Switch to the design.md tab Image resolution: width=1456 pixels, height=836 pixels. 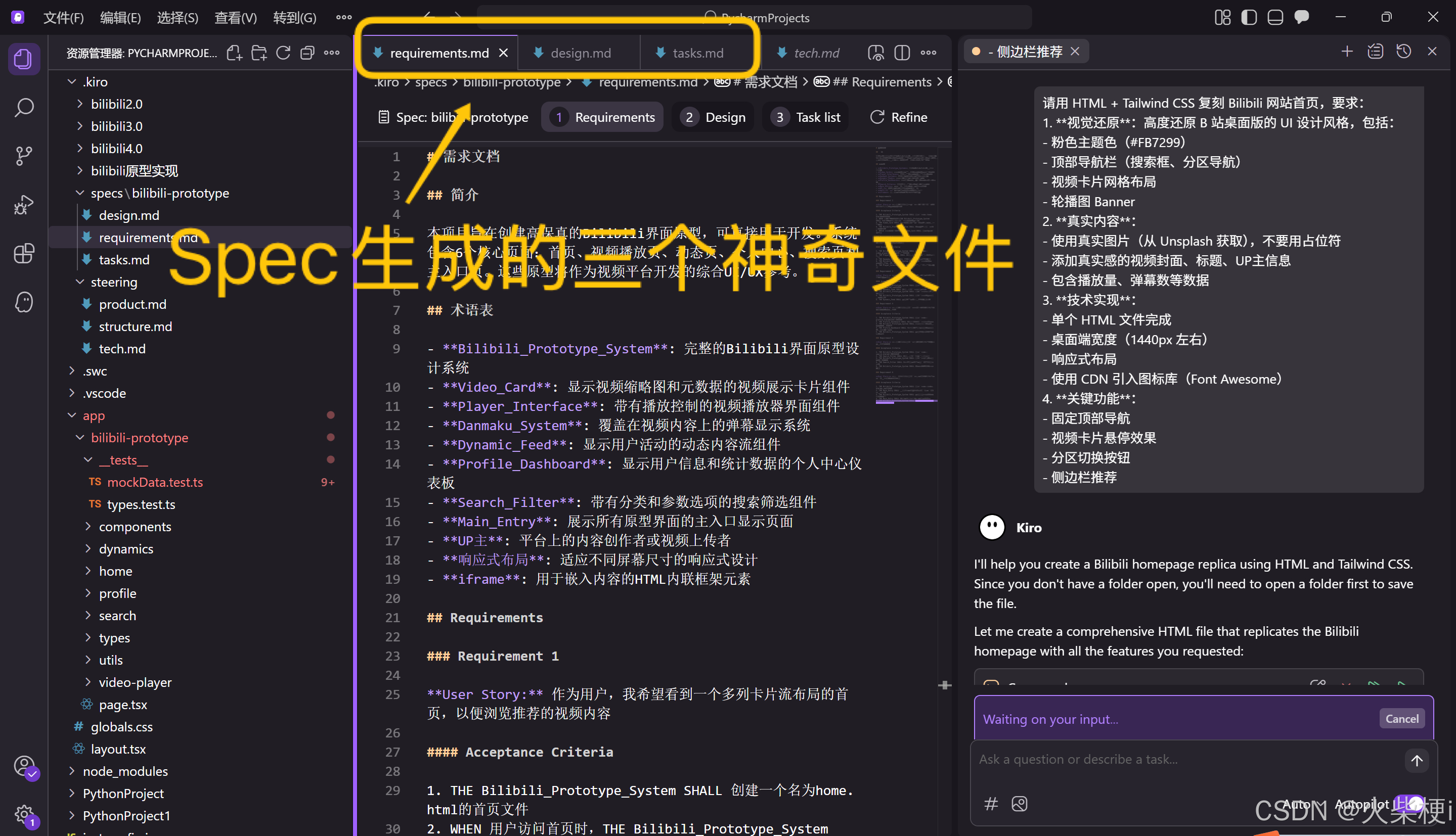click(x=579, y=53)
